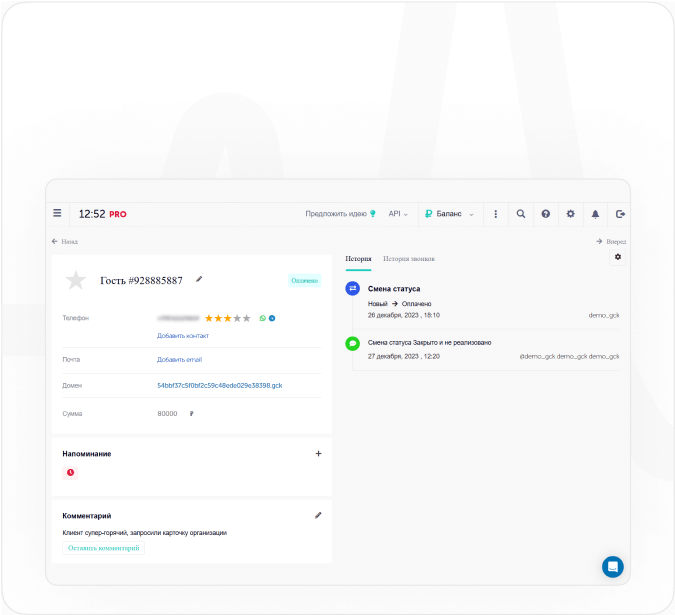Open the hamburger sidebar menu
The image size is (675, 615).
pos(58,214)
